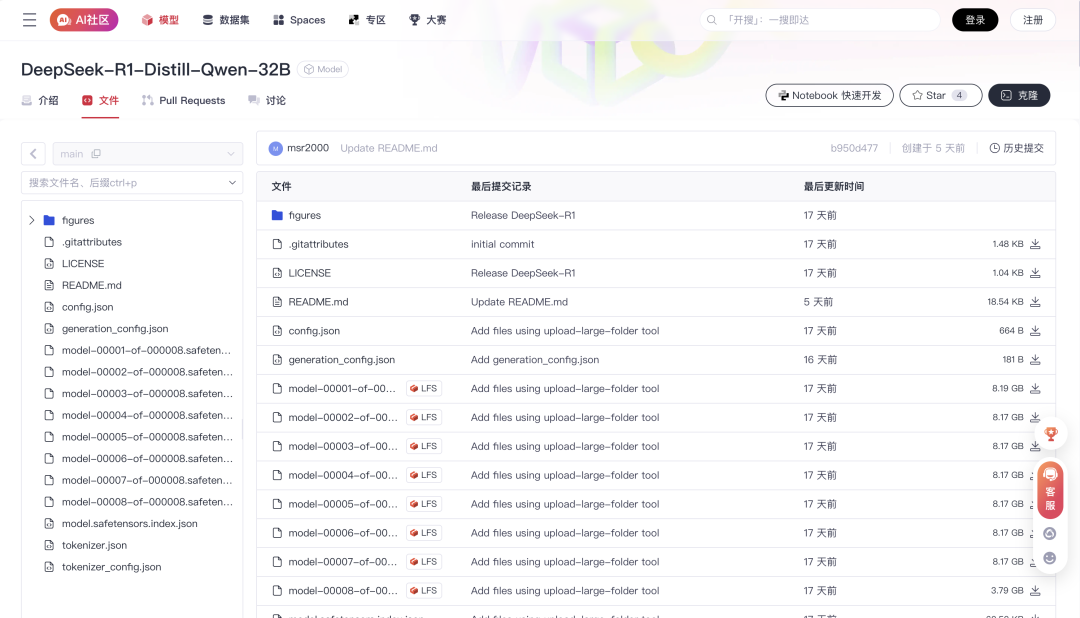Select tokenizer.json in the file tree
This screenshot has height=618, width=1080.
(x=94, y=545)
